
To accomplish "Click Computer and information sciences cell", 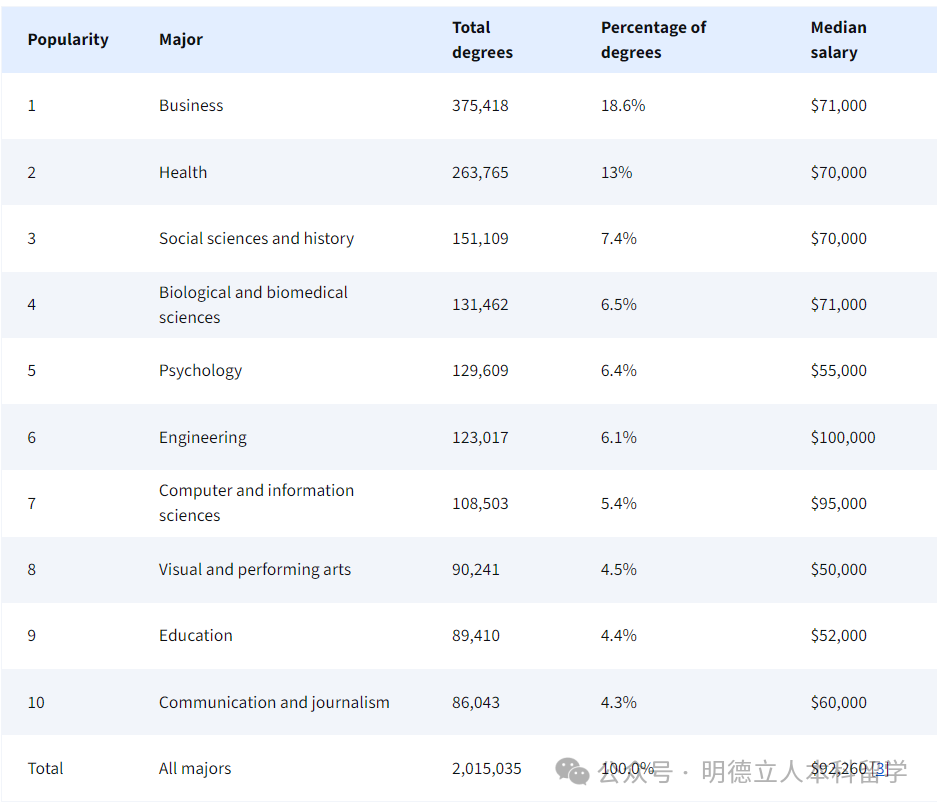I will (256, 503).
